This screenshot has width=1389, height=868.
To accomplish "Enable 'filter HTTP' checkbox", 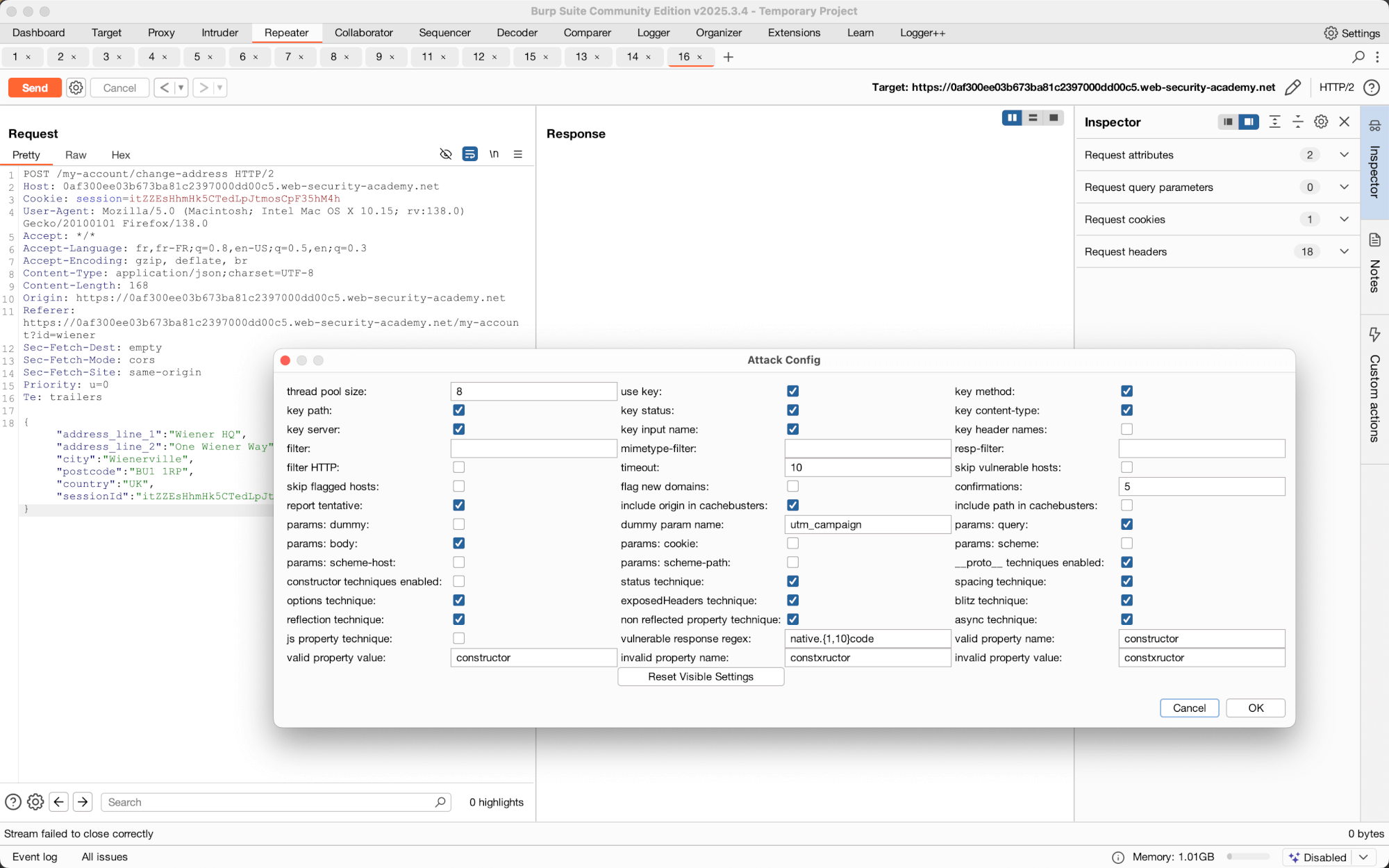I will point(458,467).
